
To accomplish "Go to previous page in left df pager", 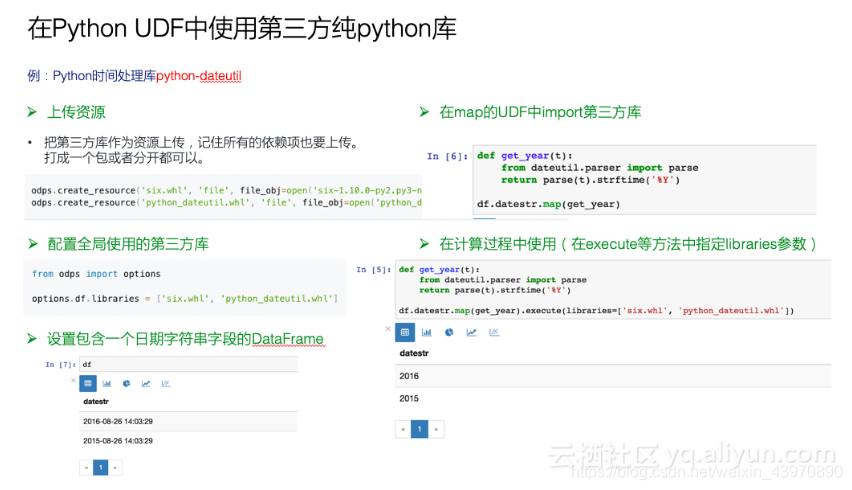I will click(86, 467).
